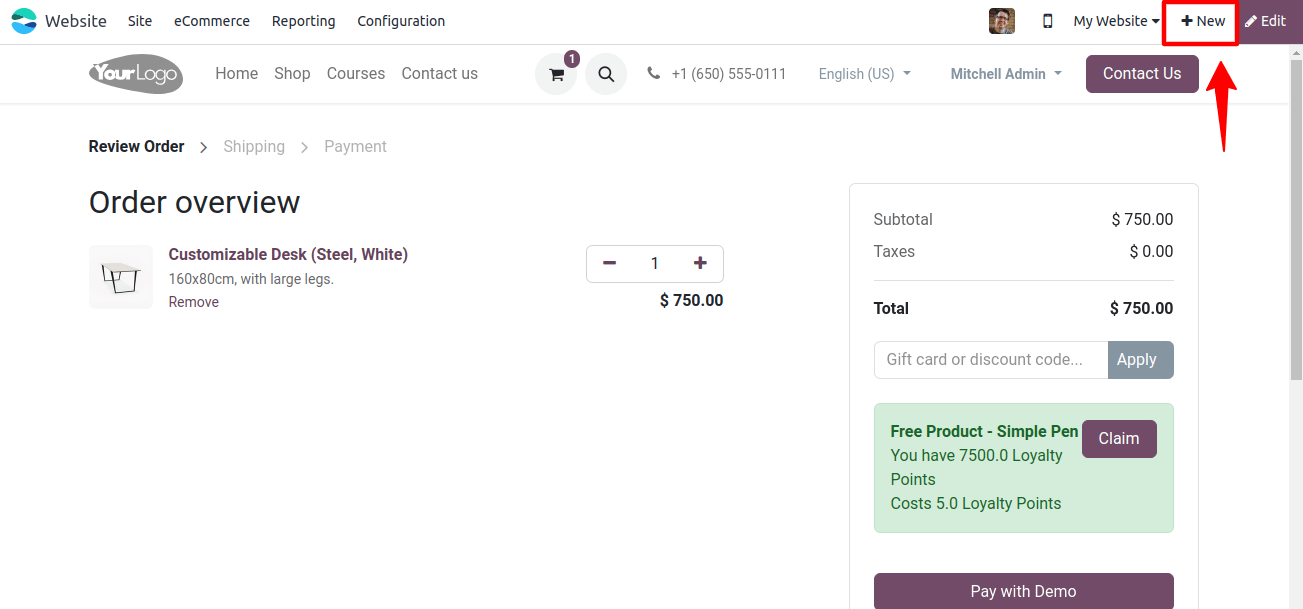This screenshot has width=1303, height=609.
Task: Open the shopping cart icon
Action: click(x=556, y=74)
